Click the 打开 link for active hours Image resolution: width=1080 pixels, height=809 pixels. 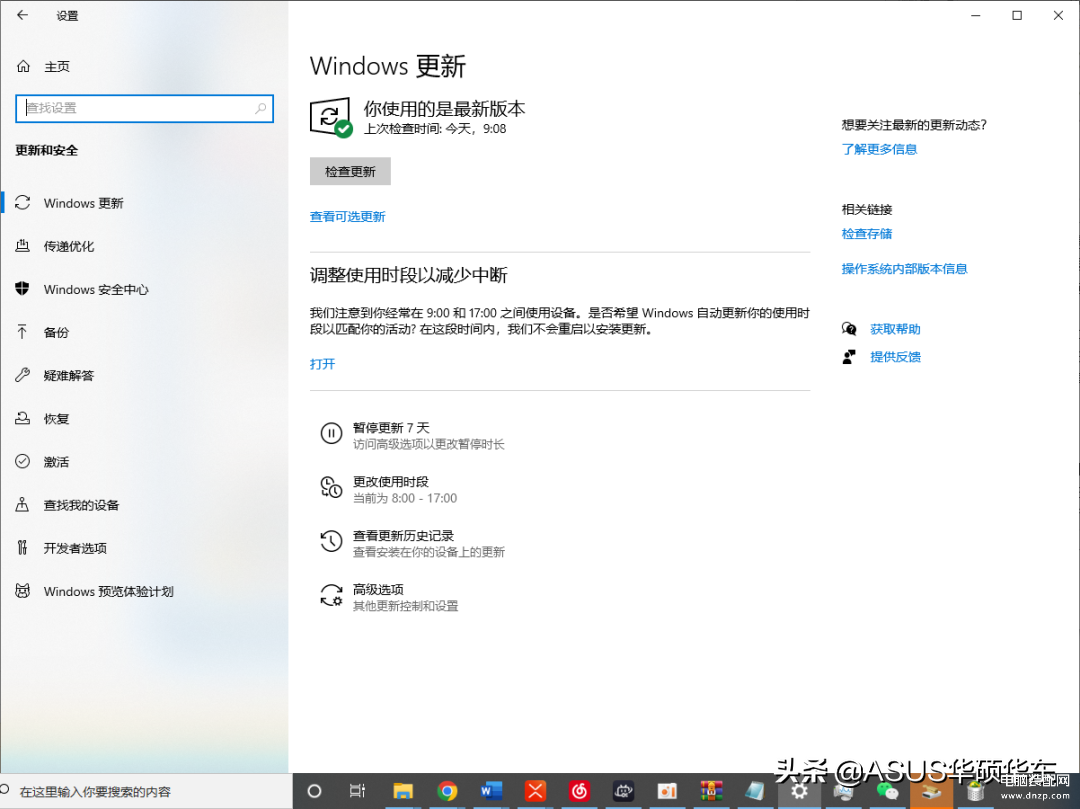pos(322,364)
